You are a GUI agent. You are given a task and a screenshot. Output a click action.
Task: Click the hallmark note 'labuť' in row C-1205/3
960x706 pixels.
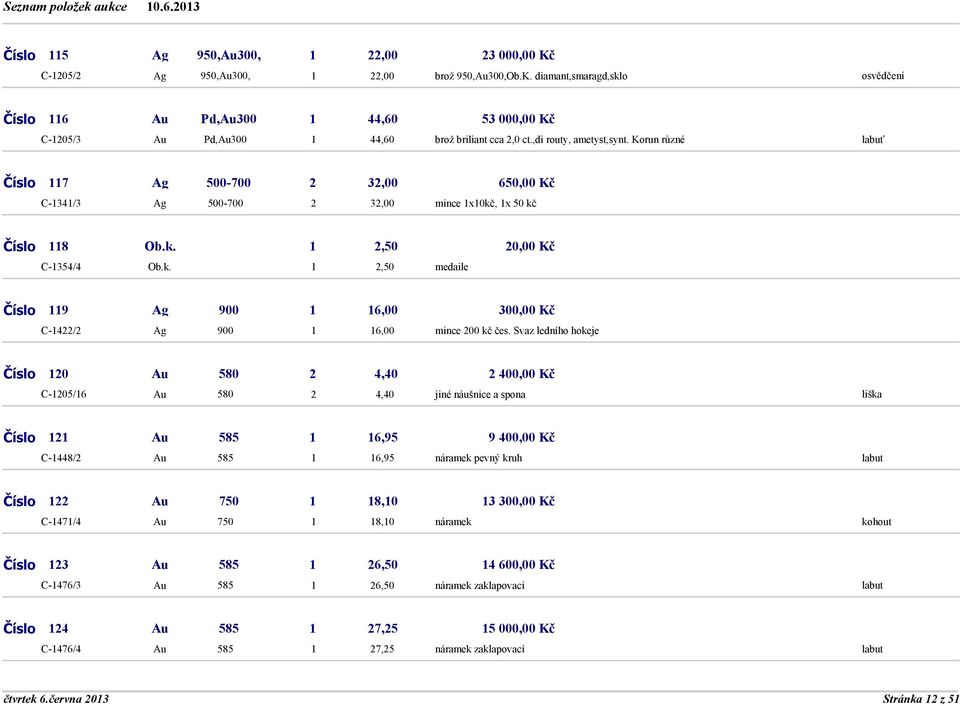[873, 140]
